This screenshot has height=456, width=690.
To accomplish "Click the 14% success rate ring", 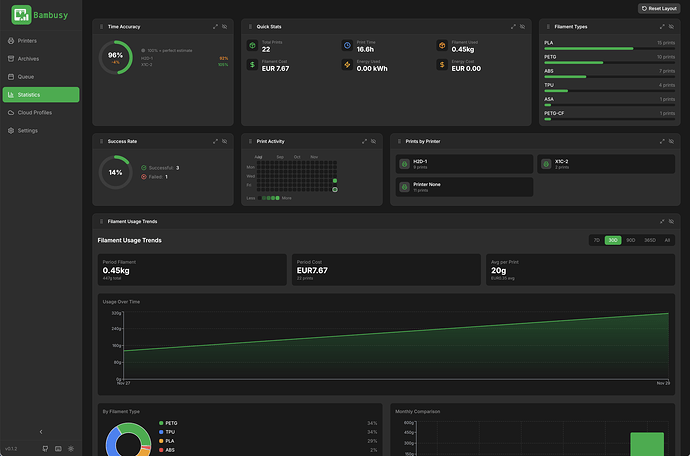I will click(x=116, y=172).
